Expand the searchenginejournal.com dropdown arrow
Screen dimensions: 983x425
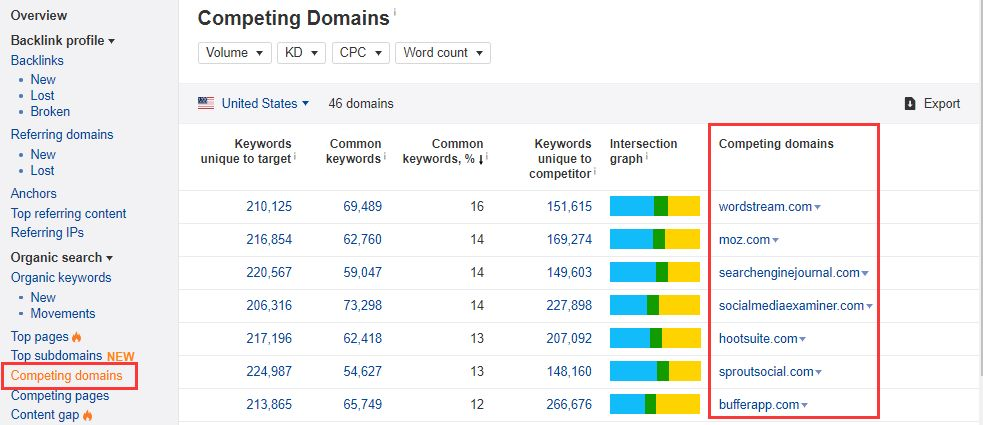tap(865, 274)
